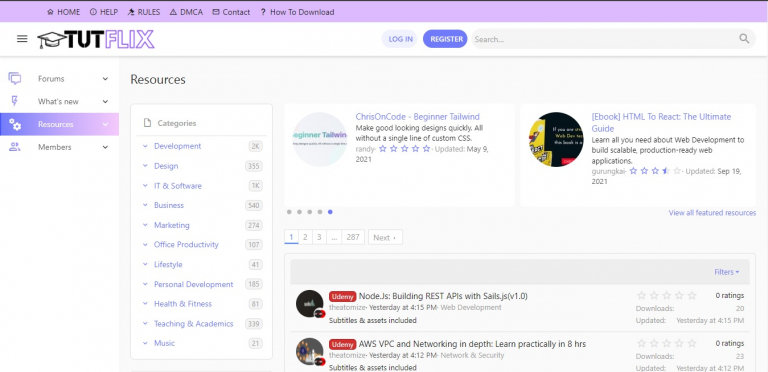
Task: Click the What's new lightning icon
Action: click(15, 101)
